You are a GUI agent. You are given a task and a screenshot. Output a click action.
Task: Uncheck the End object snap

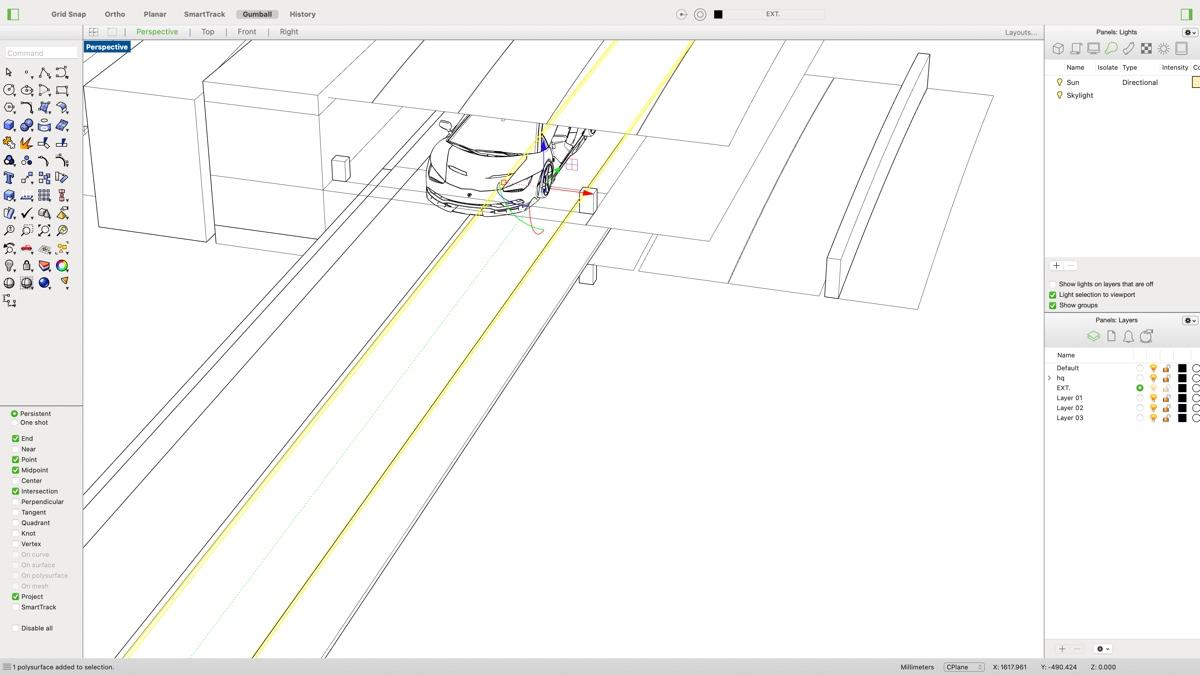[15, 438]
